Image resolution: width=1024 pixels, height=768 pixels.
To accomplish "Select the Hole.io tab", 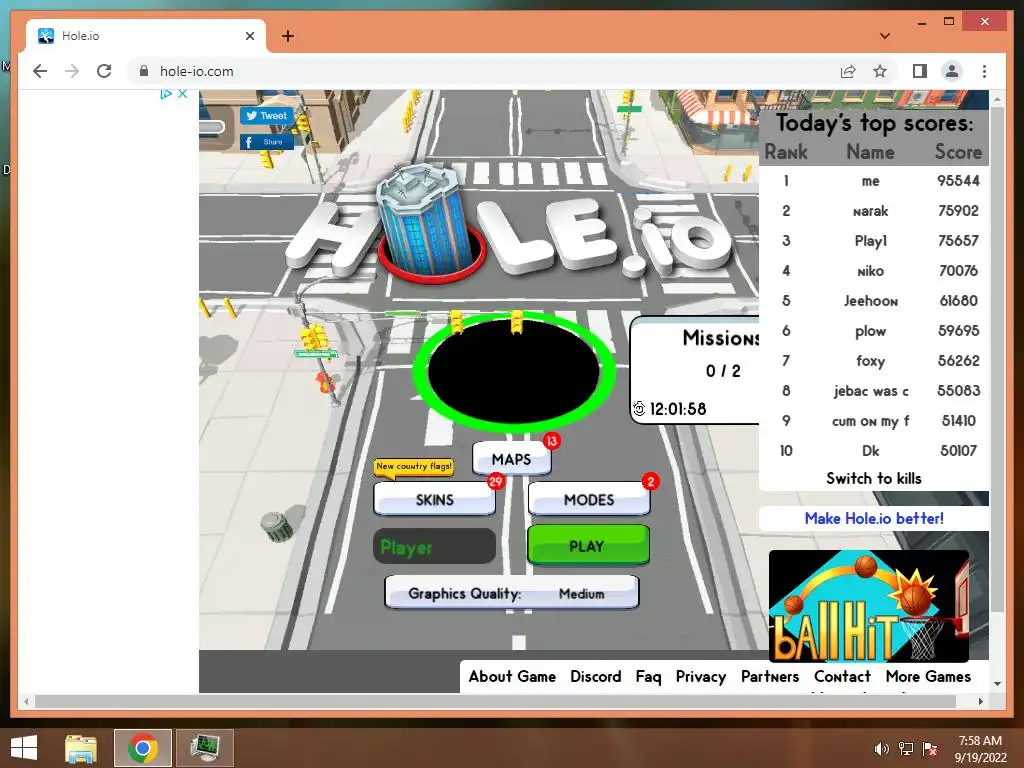I will pyautogui.click(x=146, y=36).
